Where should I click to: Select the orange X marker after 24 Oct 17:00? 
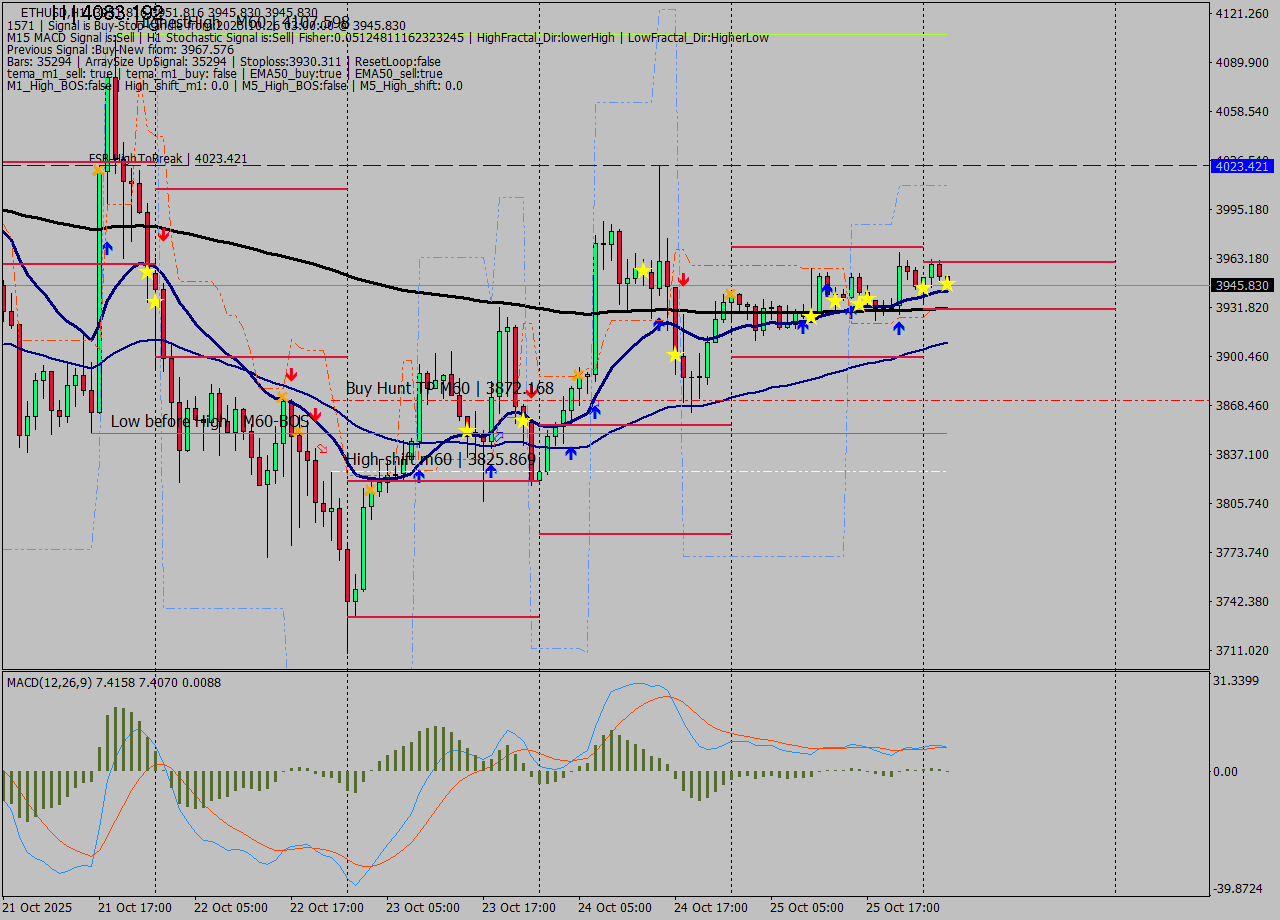coord(731,294)
